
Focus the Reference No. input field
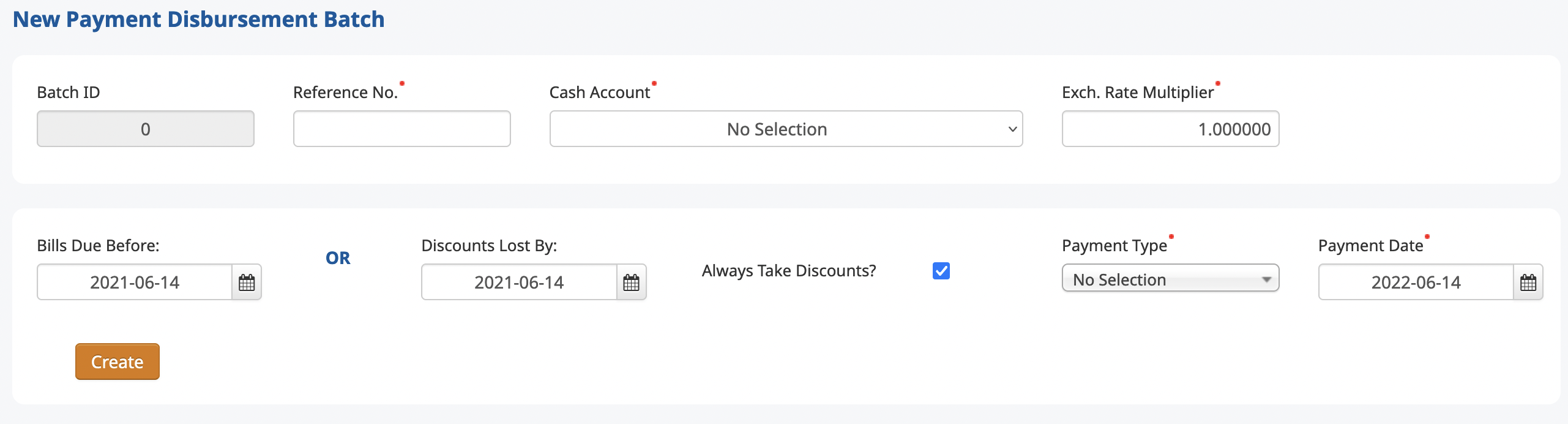click(x=401, y=129)
